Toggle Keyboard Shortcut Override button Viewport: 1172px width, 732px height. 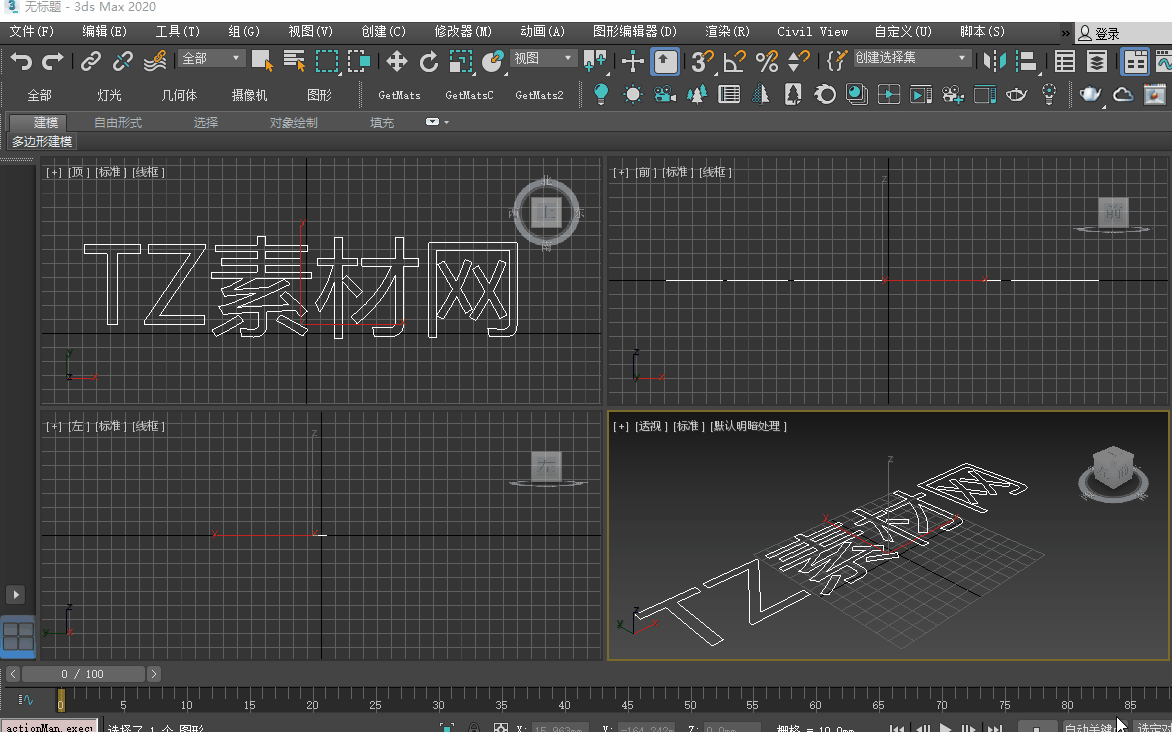(x=664, y=61)
